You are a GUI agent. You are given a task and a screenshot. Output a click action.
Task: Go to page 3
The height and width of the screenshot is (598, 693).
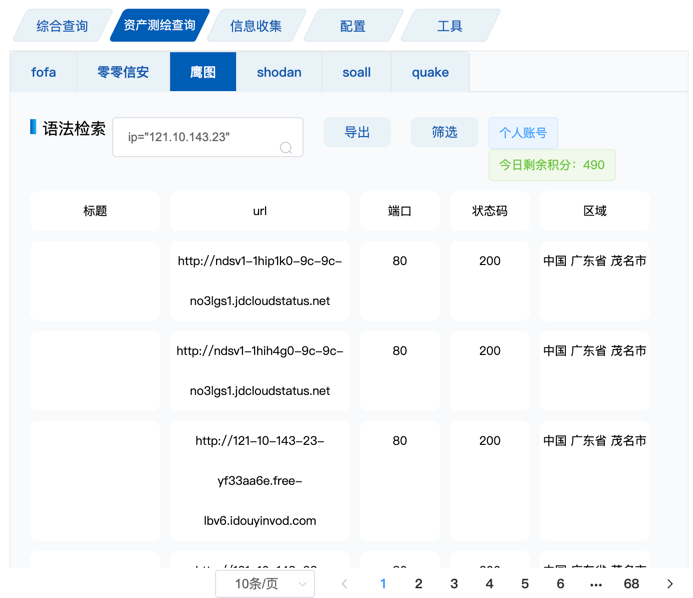(x=454, y=584)
